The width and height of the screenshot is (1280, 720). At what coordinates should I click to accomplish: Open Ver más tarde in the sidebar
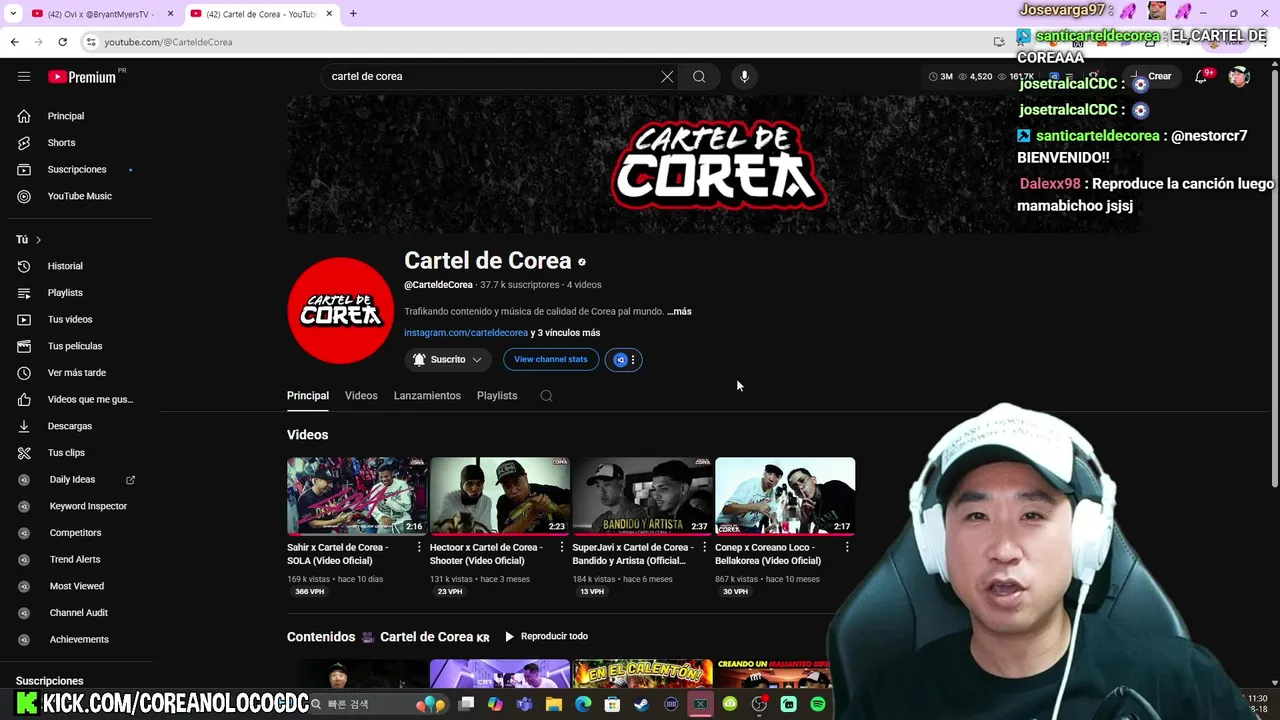(x=76, y=373)
